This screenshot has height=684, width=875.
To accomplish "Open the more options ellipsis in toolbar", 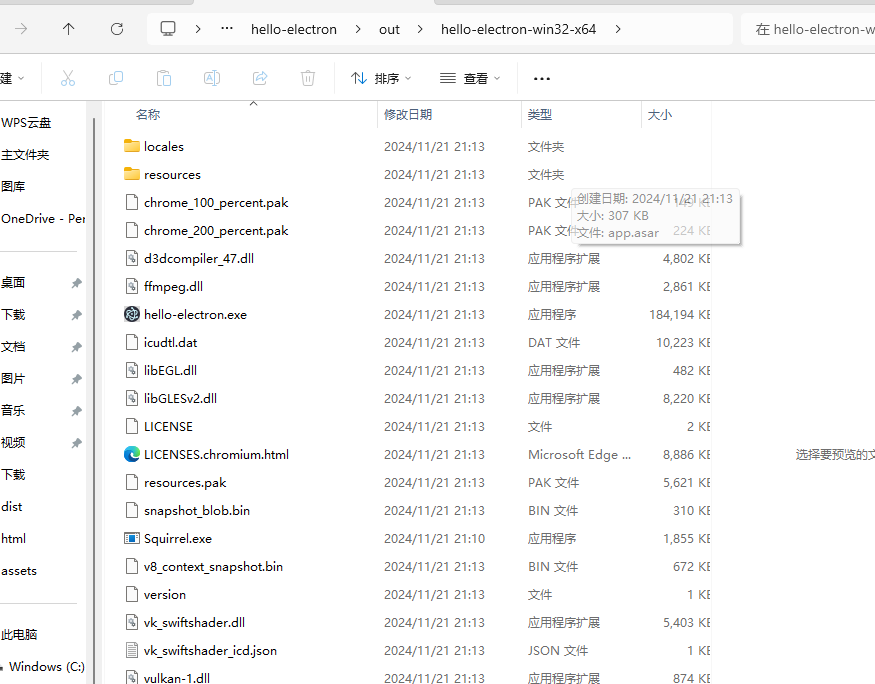I will (x=542, y=79).
